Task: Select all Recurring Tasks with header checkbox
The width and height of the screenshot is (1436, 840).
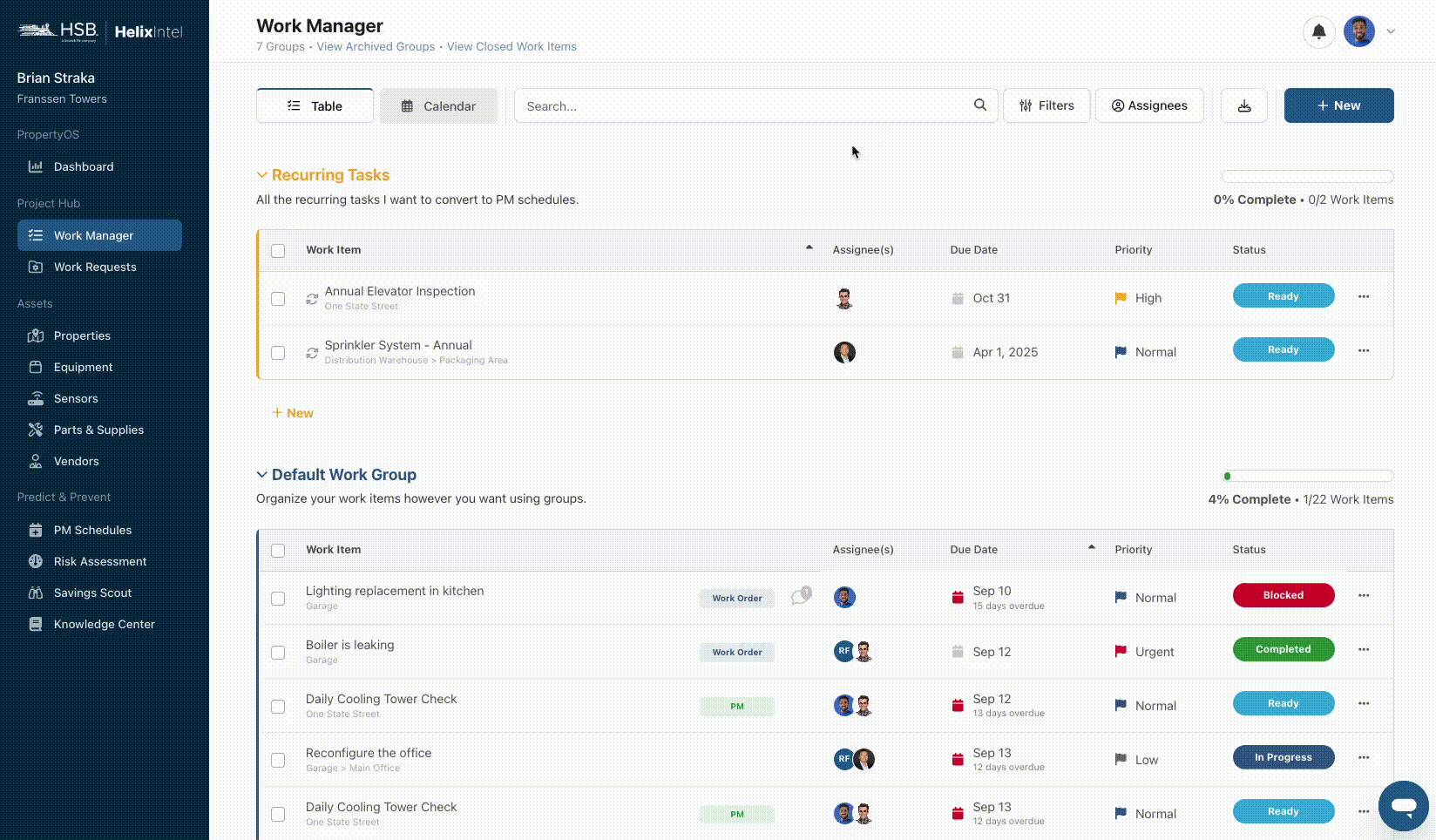Action: click(278, 251)
